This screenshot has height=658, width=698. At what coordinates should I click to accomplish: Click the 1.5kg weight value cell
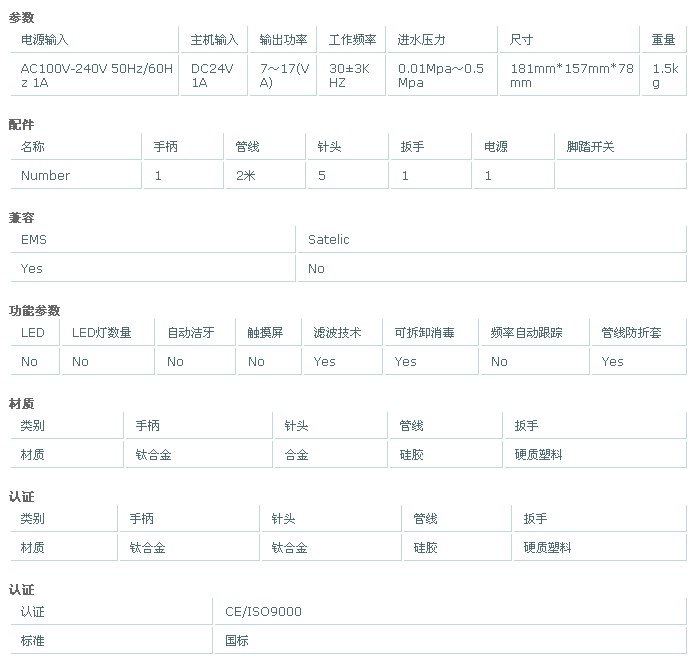pos(665,75)
